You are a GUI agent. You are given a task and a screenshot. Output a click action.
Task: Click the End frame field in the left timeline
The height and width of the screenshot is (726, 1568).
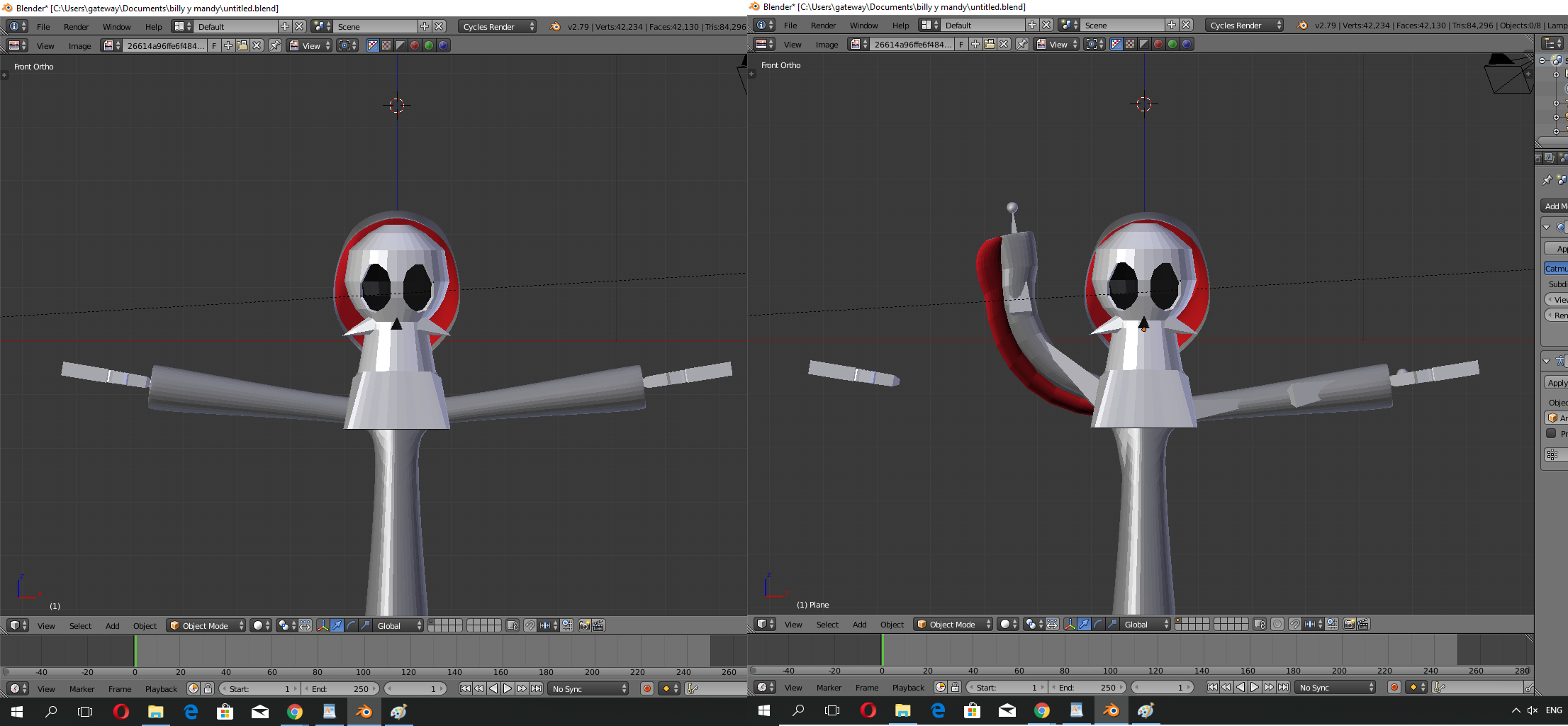tap(340, 688)
